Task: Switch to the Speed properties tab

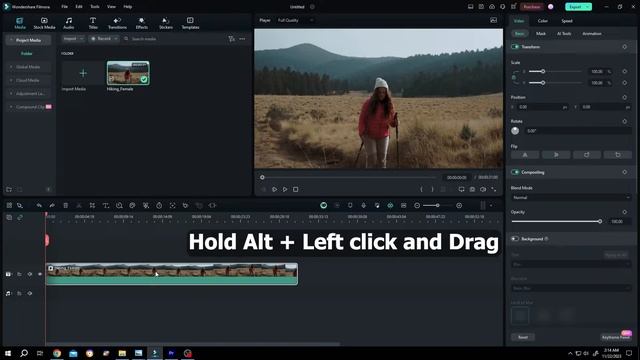Action: (x=567, y=21)
